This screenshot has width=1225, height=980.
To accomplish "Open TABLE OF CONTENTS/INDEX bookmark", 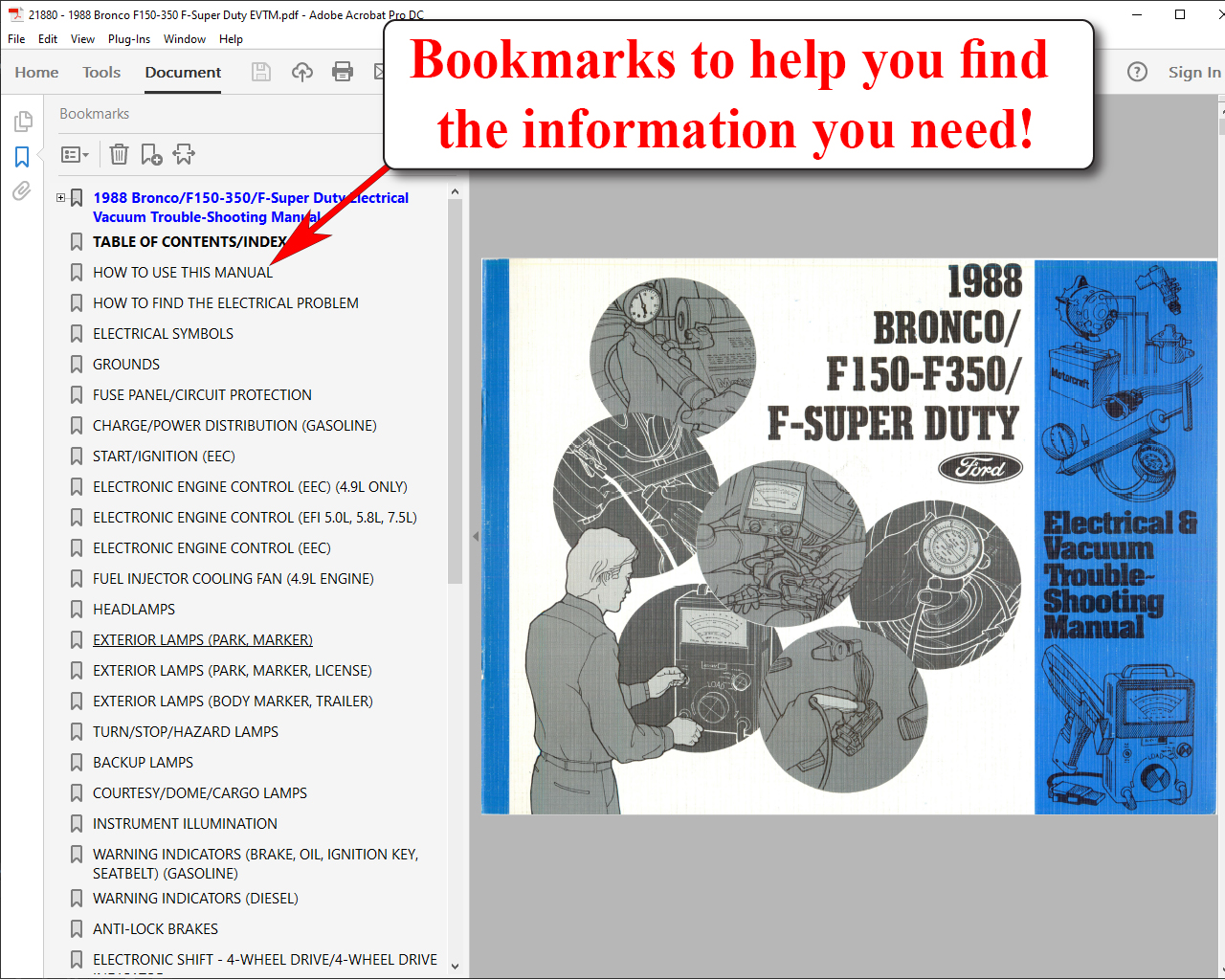I will pyautogui.click(x=189, y=242).
